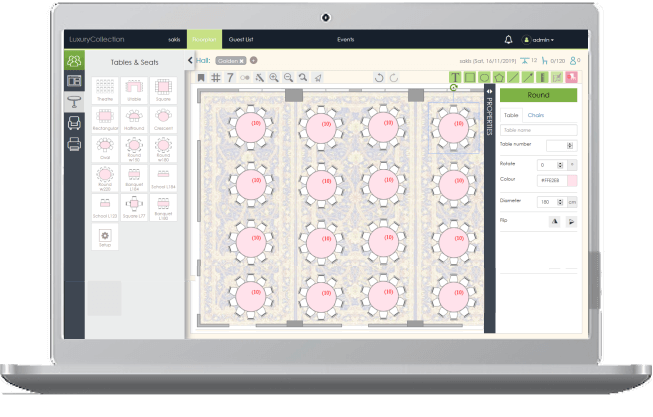
Task: Click the number 7 numbering tool
Action: coord(230,77)
